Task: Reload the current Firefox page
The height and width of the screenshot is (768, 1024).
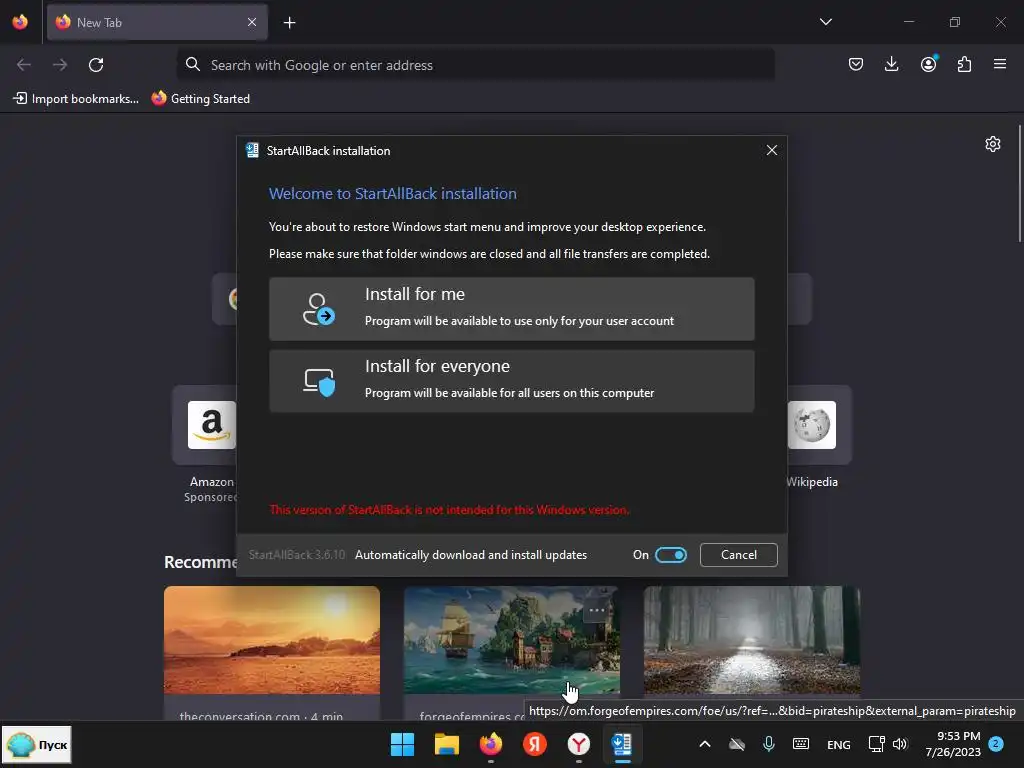Action: pos(96,65)
